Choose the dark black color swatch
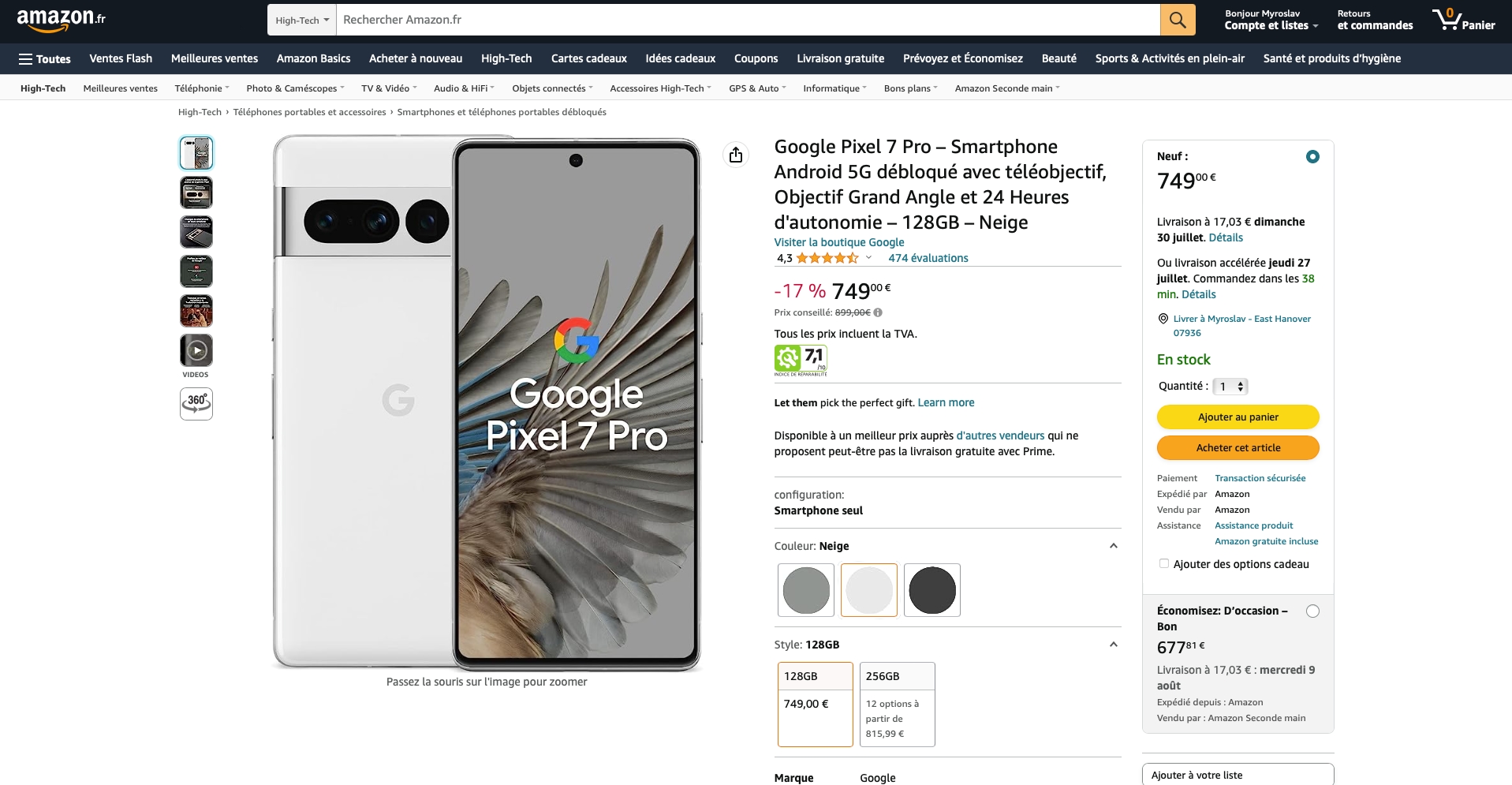The height and width of the screenshot is (785, 1512). pos(931,590)
